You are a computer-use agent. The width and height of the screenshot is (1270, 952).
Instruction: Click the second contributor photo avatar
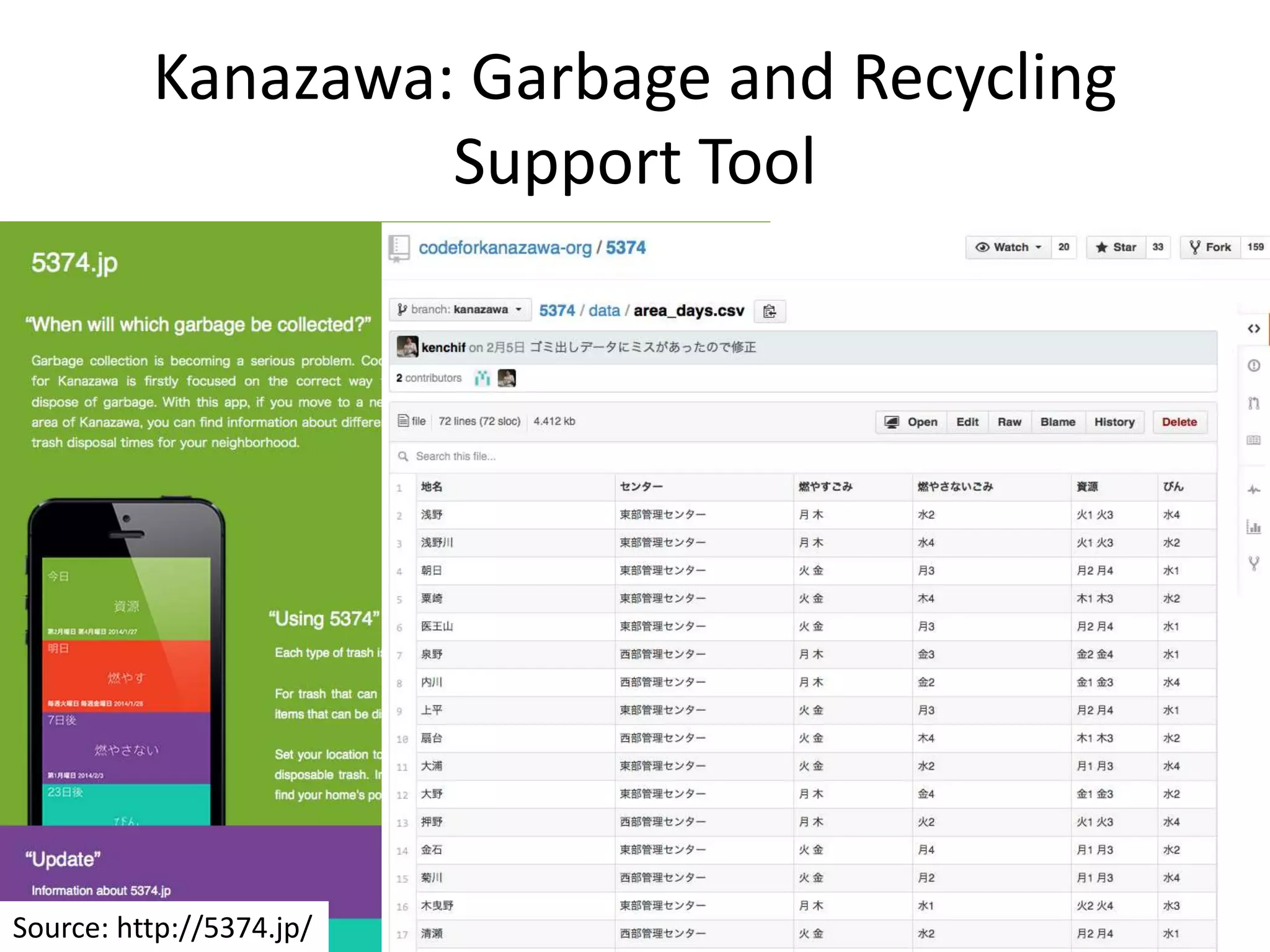pos(507,378)
